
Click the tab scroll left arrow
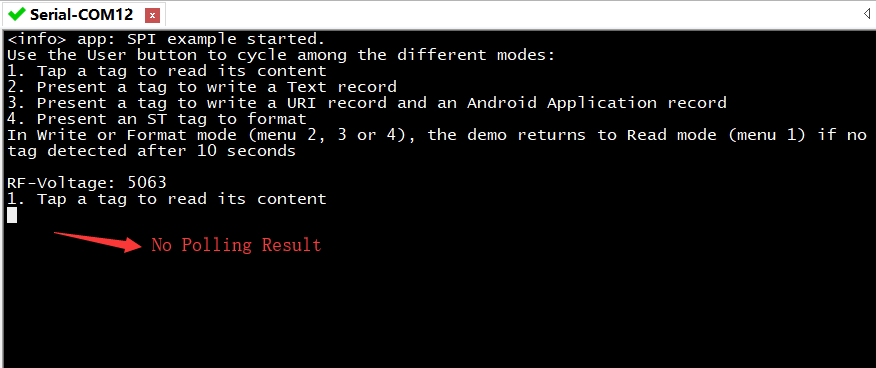click(867, 13)
